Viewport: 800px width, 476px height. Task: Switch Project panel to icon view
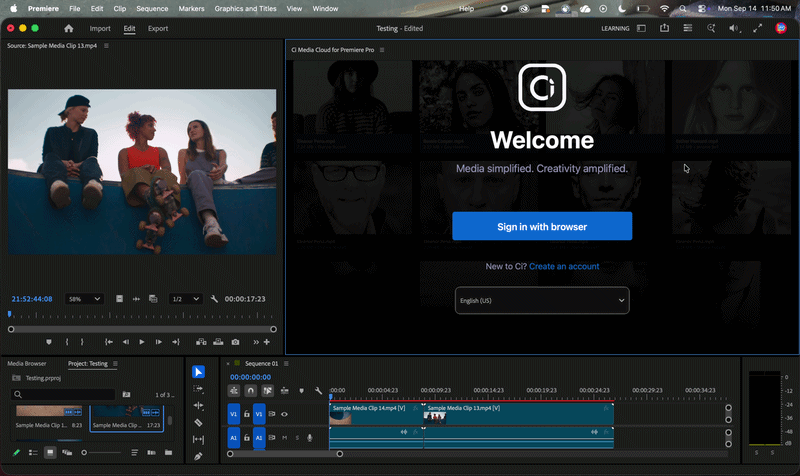pos(50,453)
